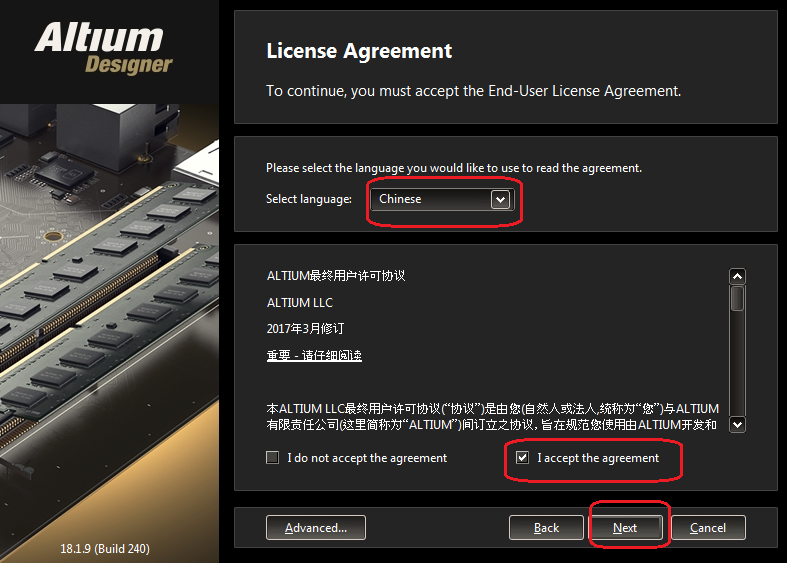This screenshot has width=787, height=563.
Task: Open the Select language combo box showing Chinese
Action: (x=442, y=199)
